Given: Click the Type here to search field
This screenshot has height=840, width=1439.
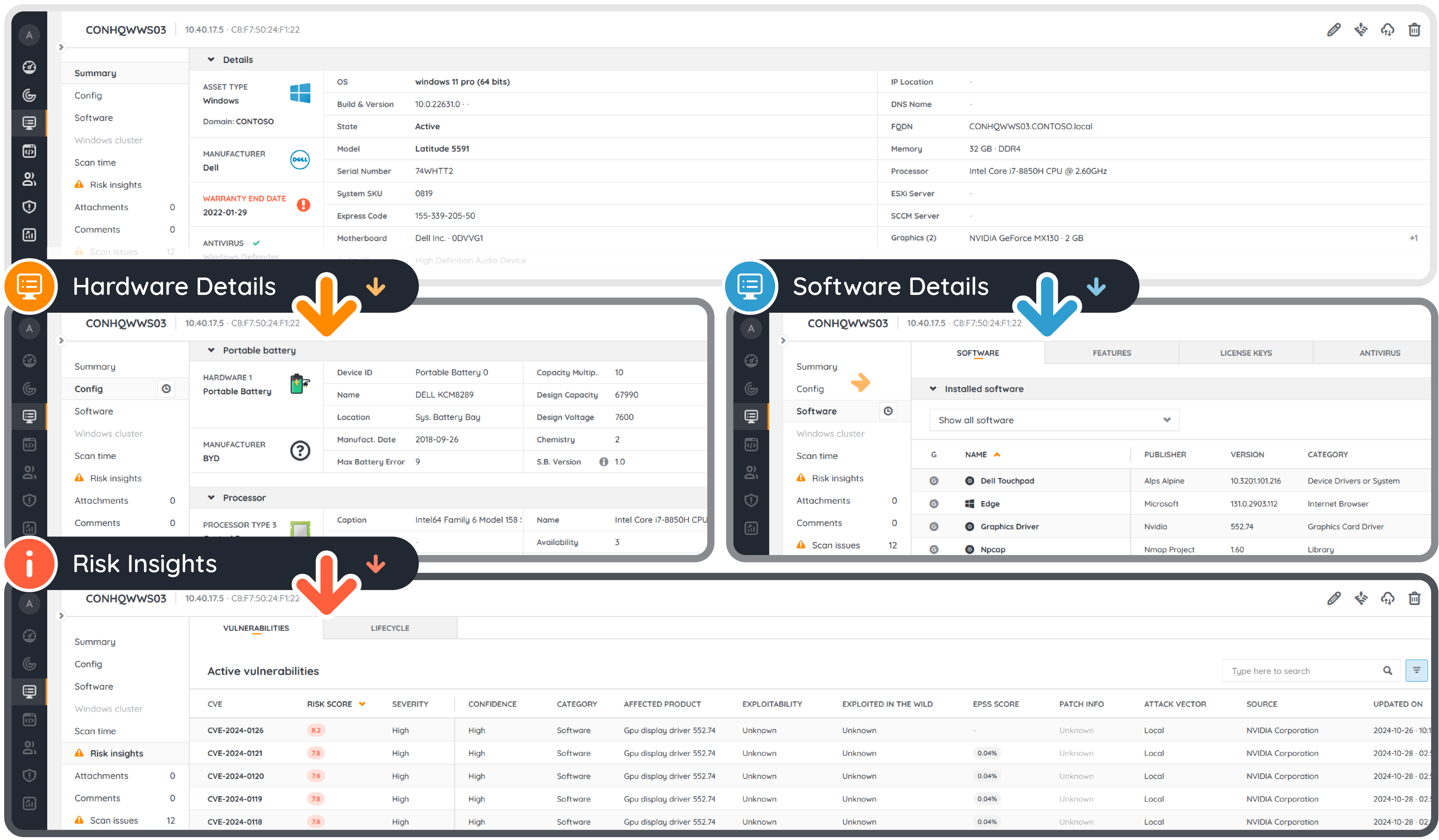Looking at the screenshot, I should pyautogui.click(x=1302, y=671).
